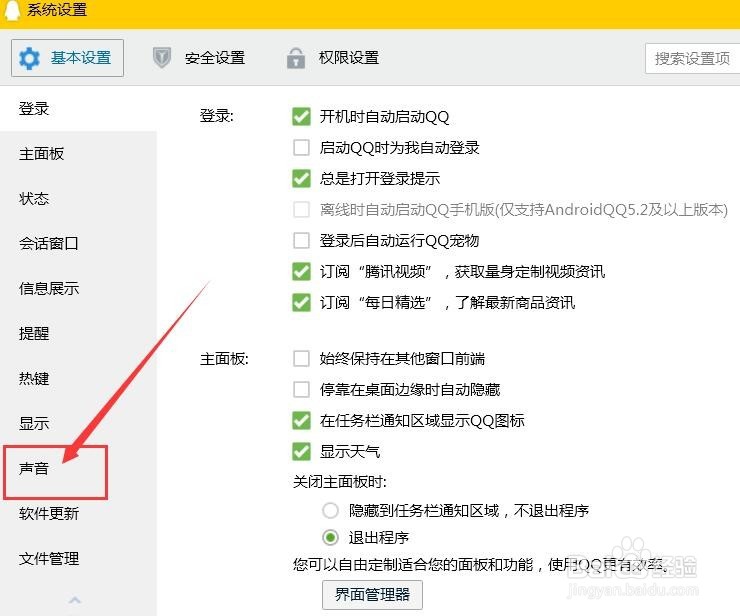Click the 界面管理器 button
Screen dimensions: 740x616
pyautogui.click(x=372, y=595)
